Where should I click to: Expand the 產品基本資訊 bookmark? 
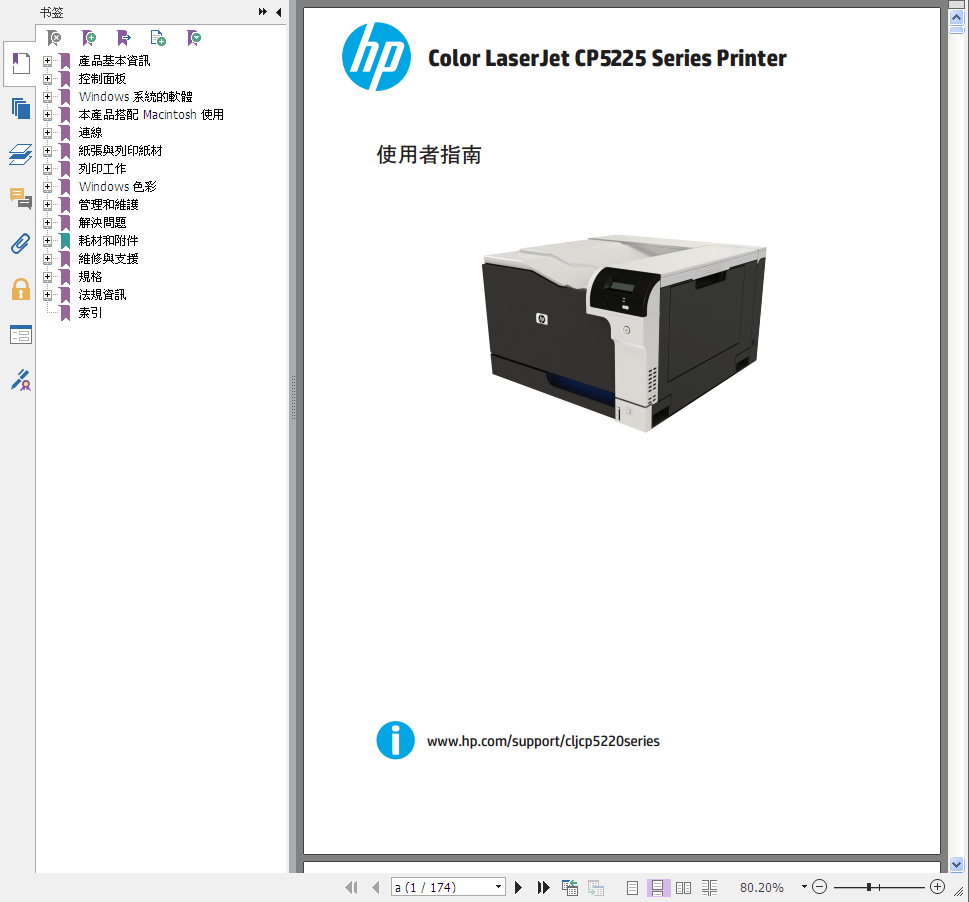click(48, 61)
